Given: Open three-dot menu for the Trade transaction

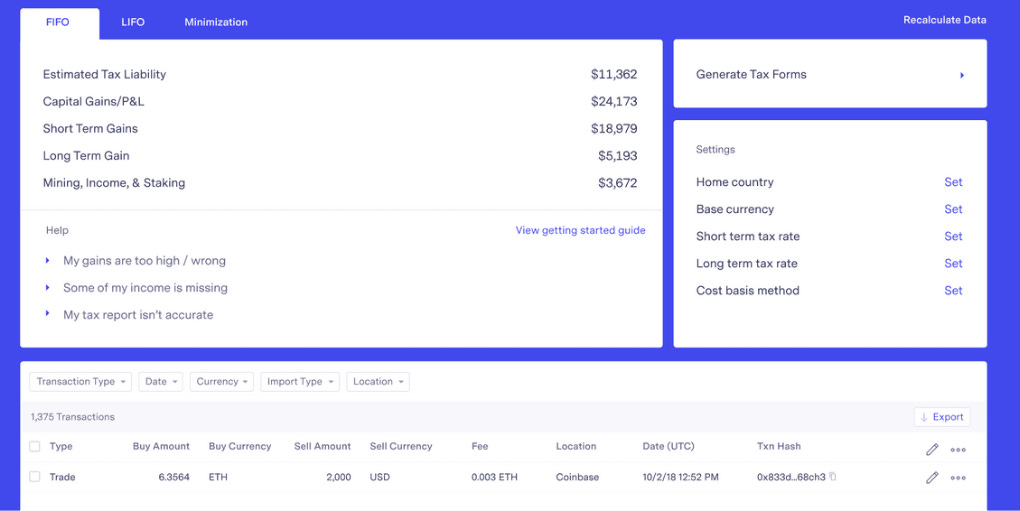Looking at the screenshot, I should click(958, 478).
